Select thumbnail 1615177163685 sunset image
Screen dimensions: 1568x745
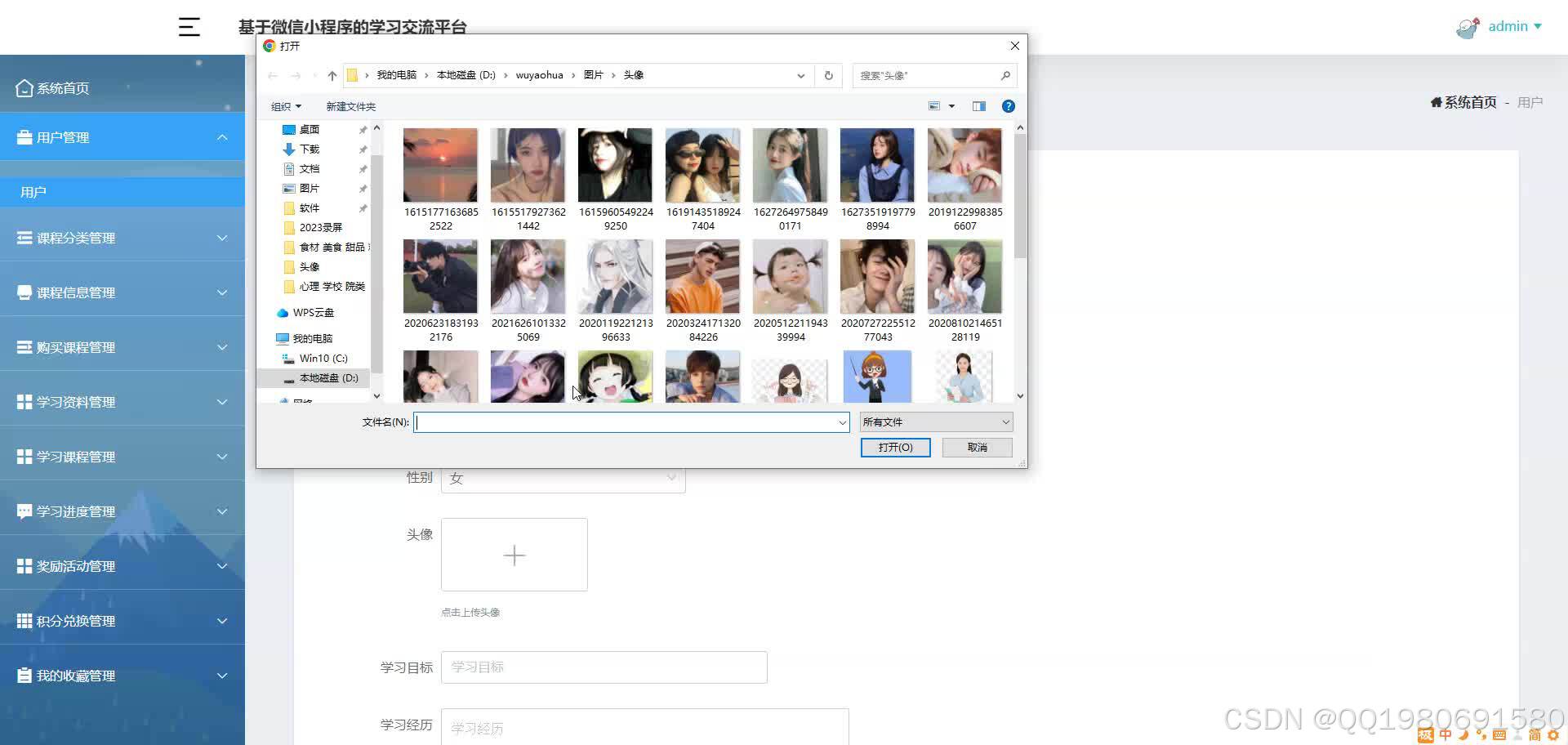(440, 164)
